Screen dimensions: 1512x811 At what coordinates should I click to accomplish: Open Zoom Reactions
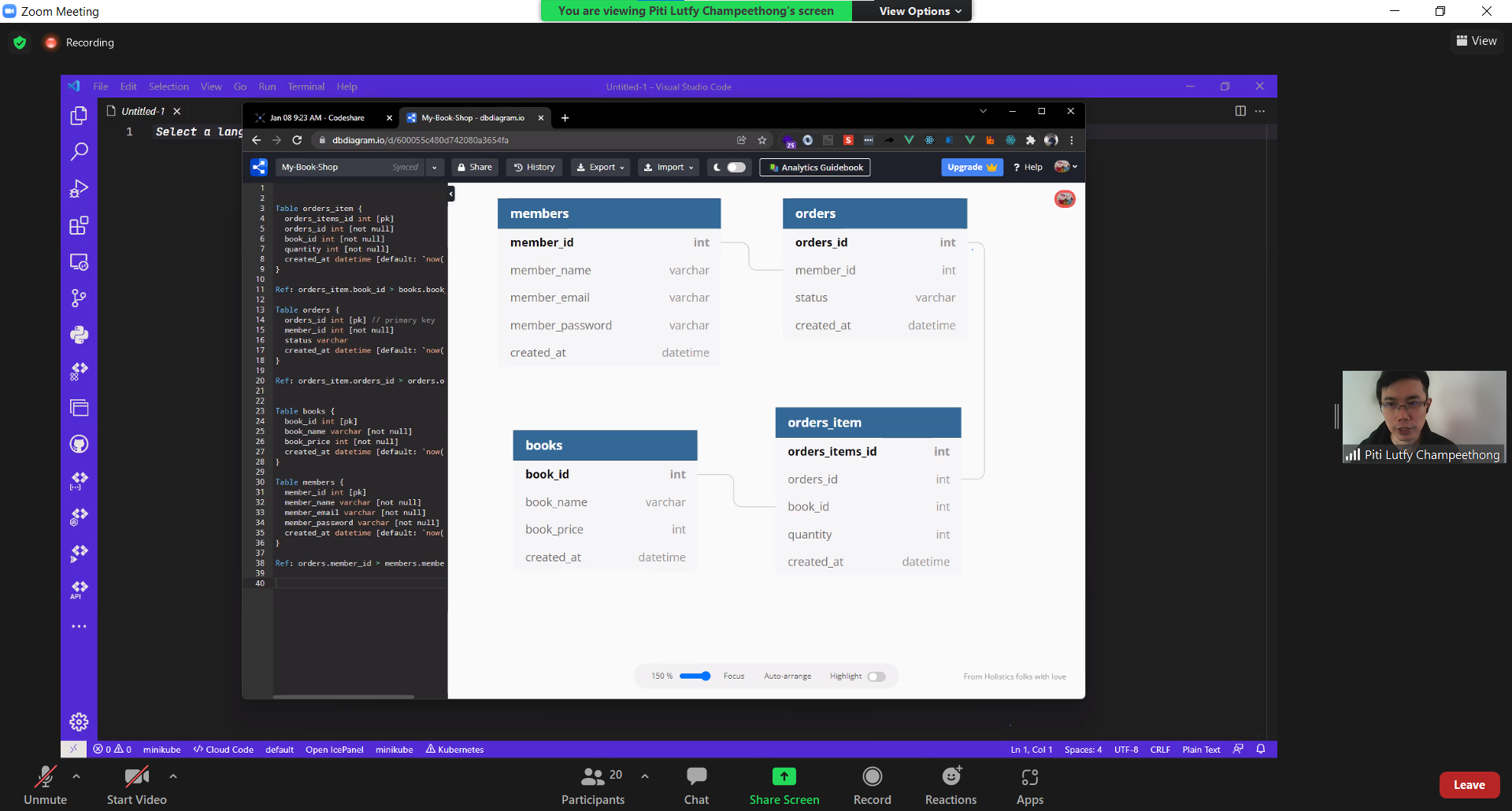click(x=951, y=786)
